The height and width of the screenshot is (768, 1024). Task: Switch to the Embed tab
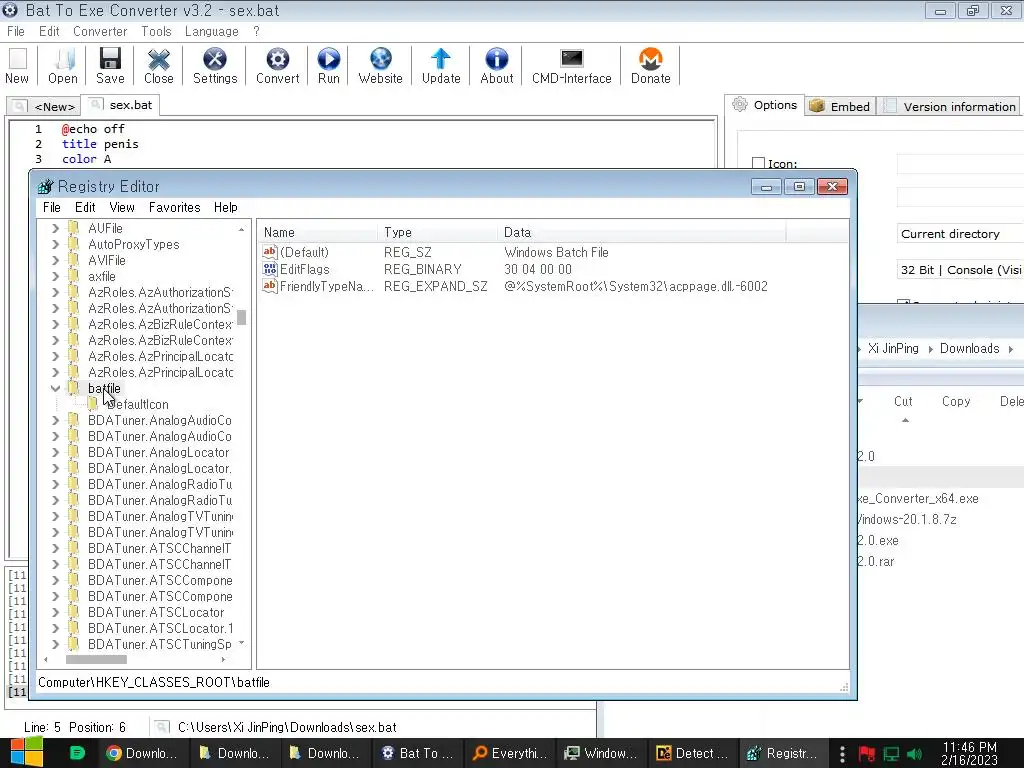click(x=840, y=106)
